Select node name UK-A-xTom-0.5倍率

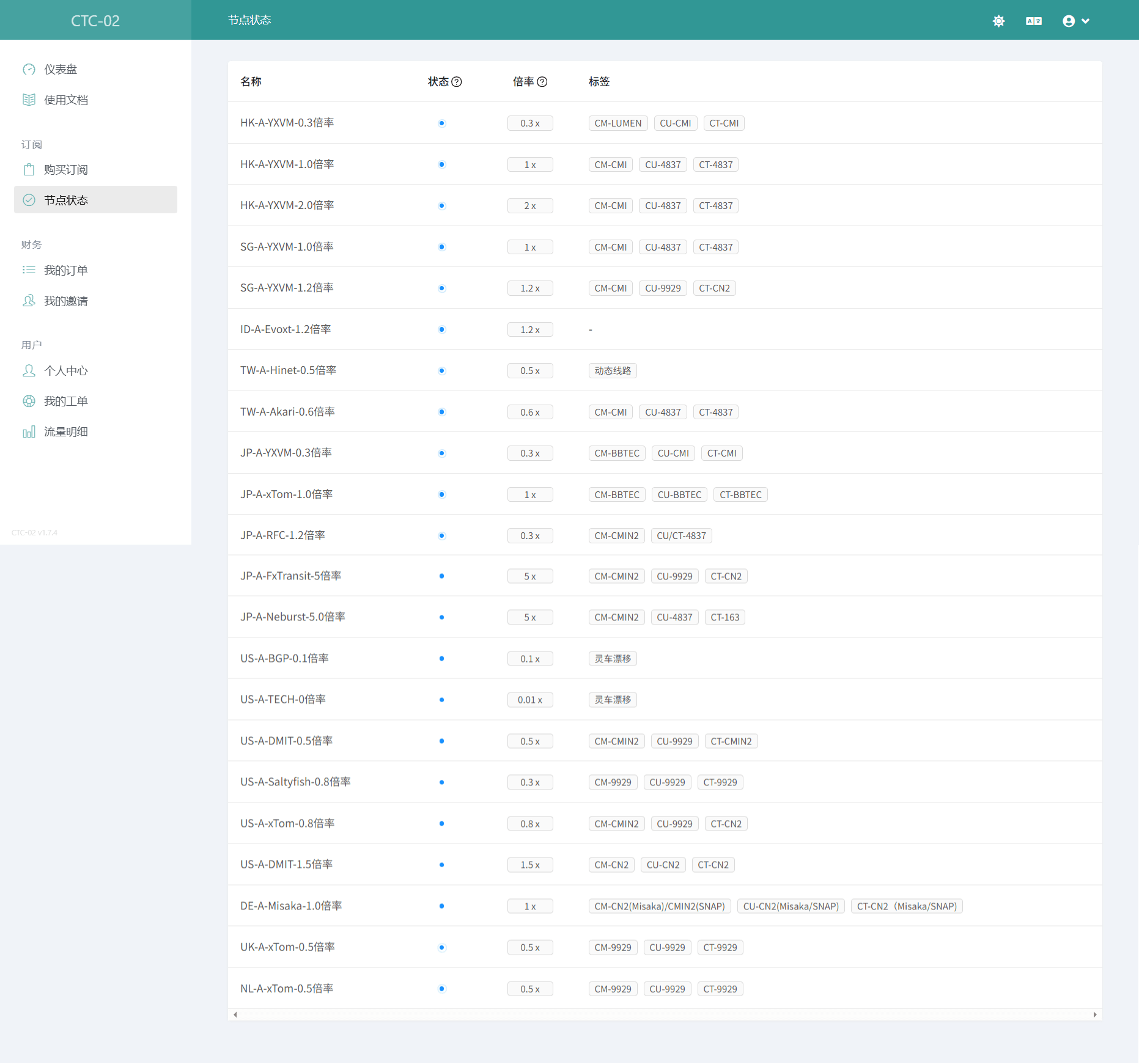[x=287, y=947]
